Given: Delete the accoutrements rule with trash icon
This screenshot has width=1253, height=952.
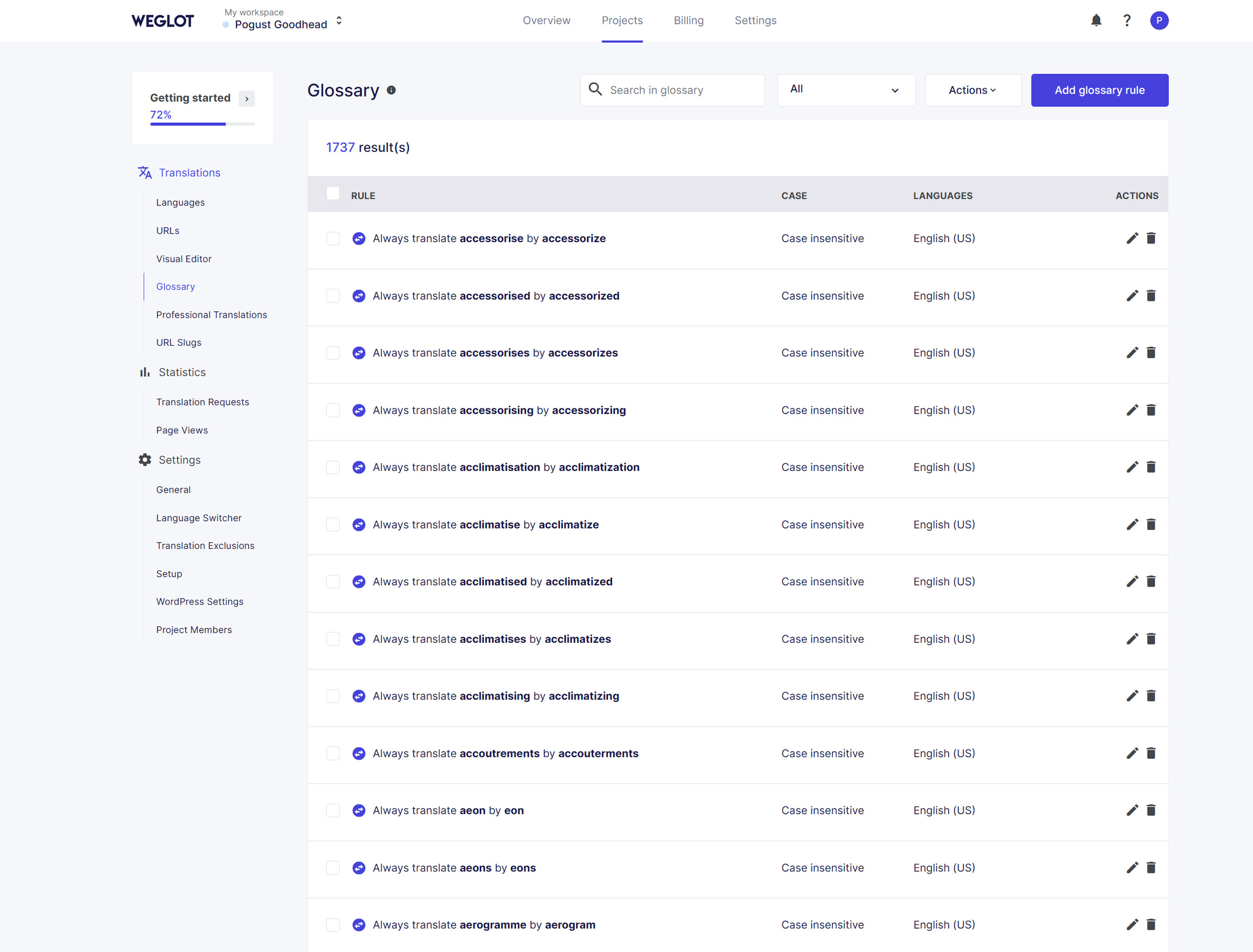Looking at the screenshot, I should pos(1151,753).
